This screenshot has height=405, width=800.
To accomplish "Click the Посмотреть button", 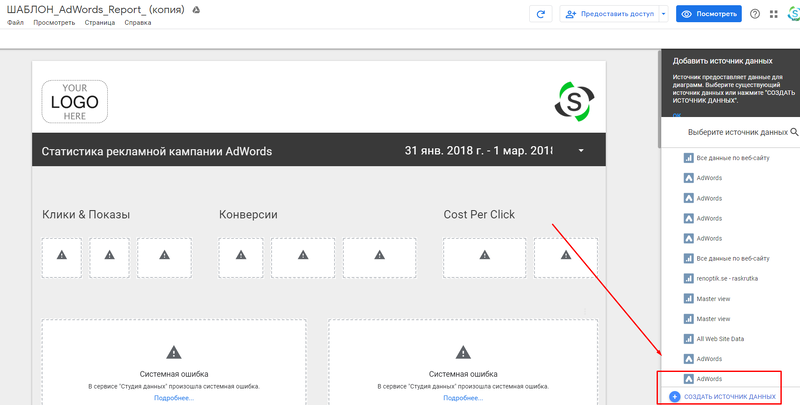I will click(709, 14).
